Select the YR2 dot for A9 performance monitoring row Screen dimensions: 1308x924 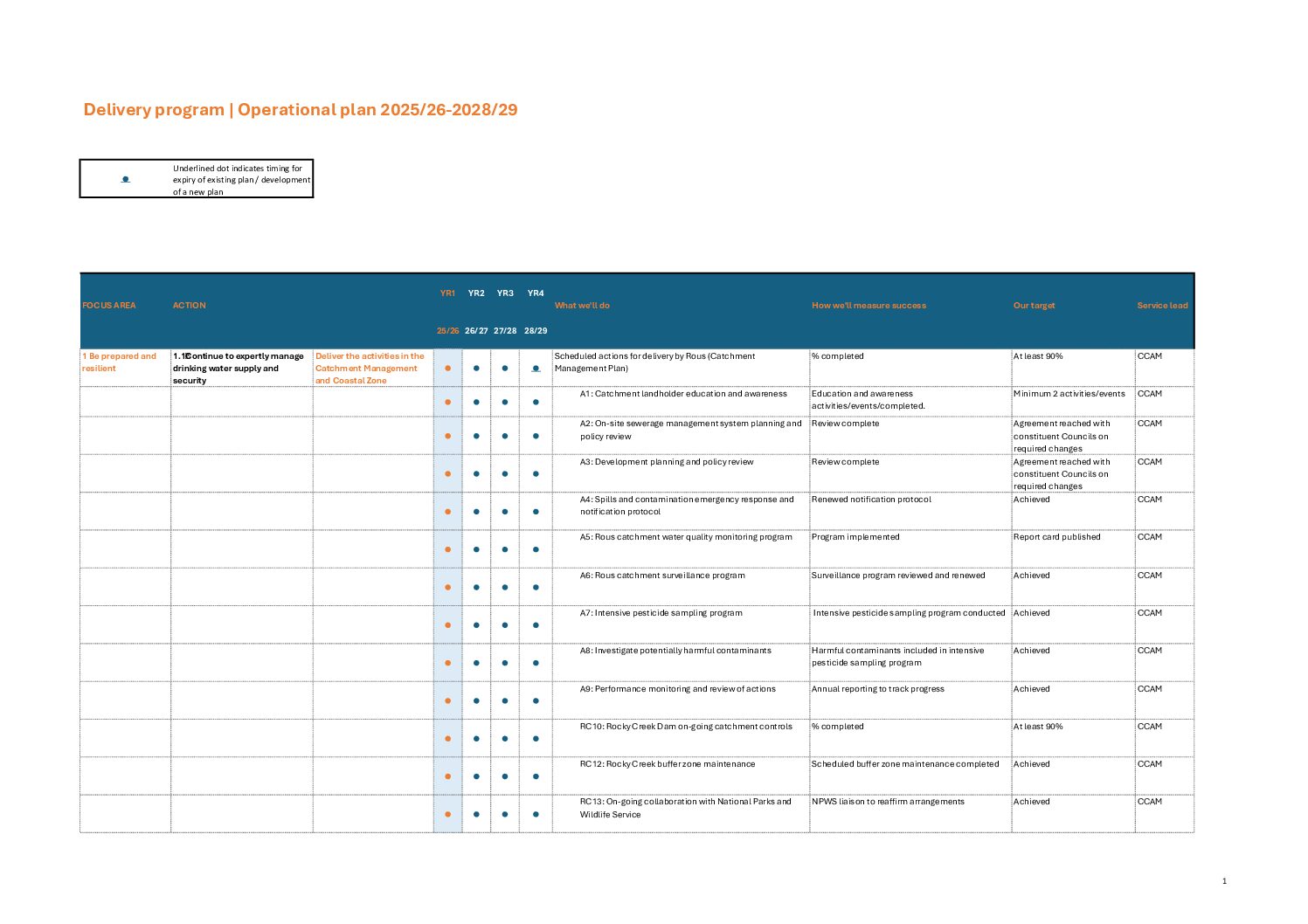[x=476, y=699]
